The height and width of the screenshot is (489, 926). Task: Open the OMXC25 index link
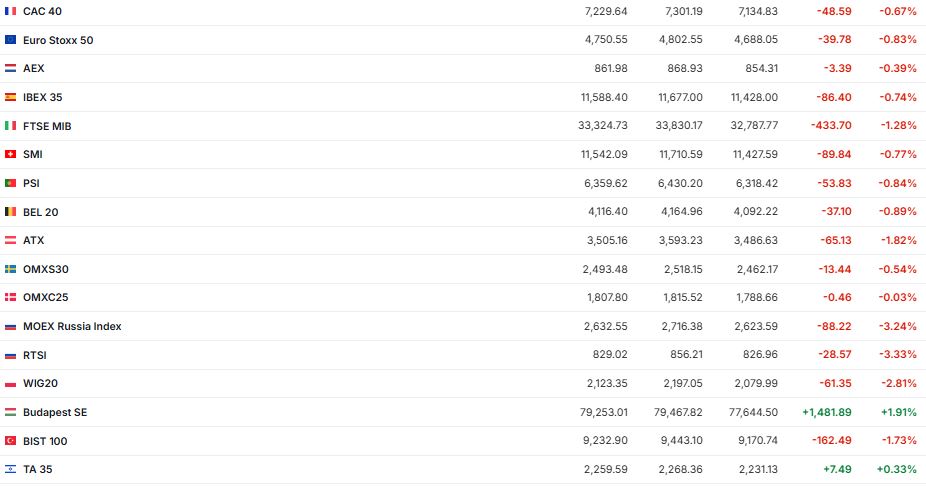(x=45, y=297)
